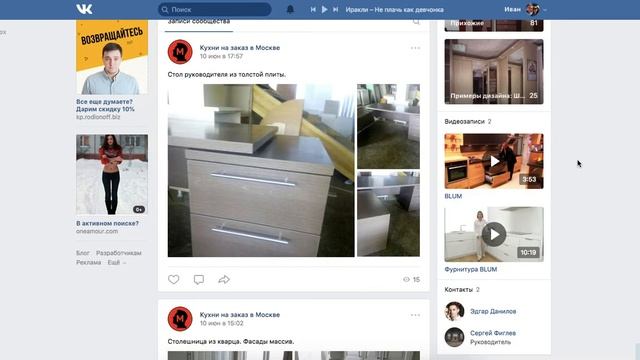640x360 pixels.
Task: Open options for the 15:02 post
Action: [x=416, y=315]
